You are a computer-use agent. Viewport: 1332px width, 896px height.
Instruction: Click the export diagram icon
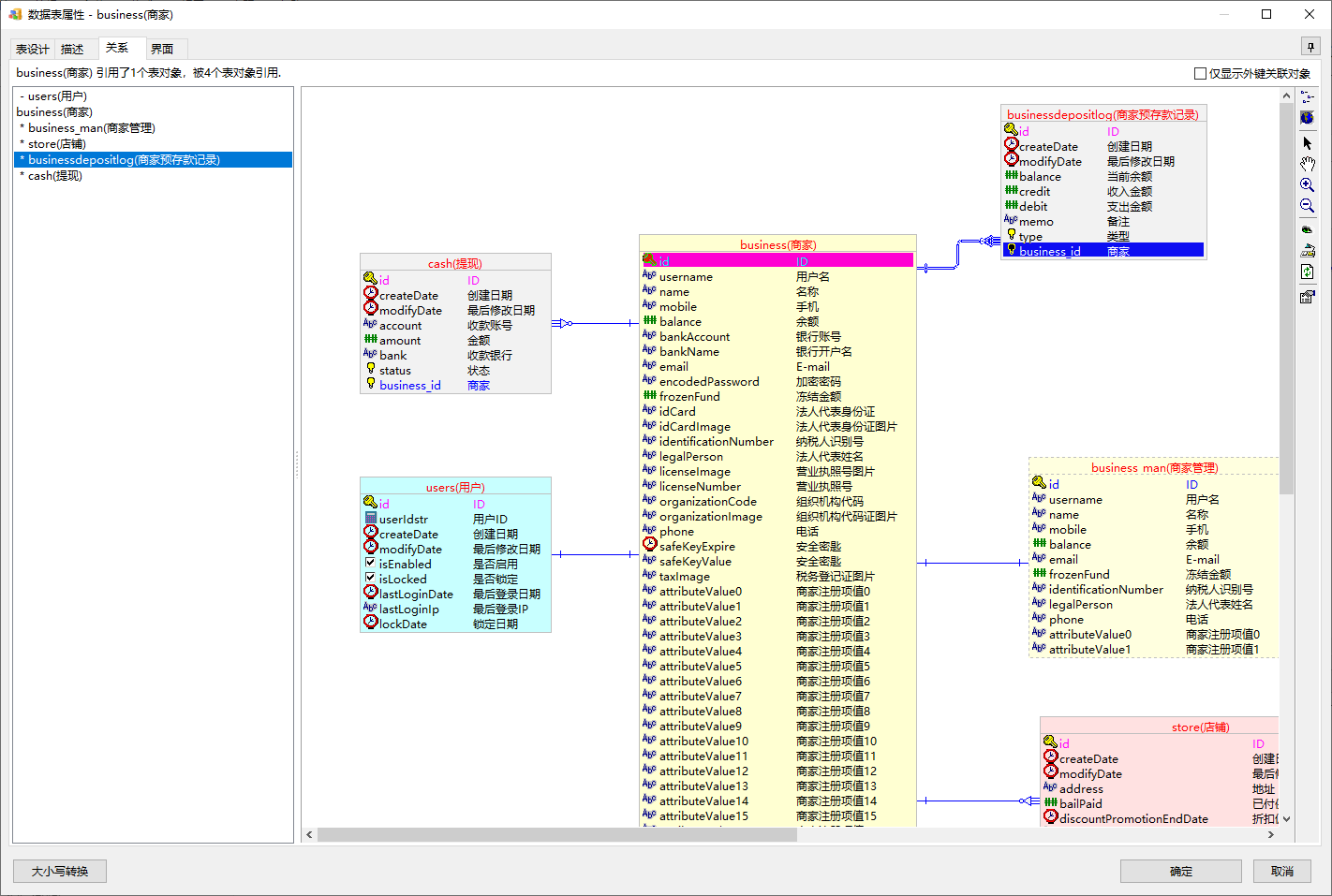click(x=1308, y=250)
